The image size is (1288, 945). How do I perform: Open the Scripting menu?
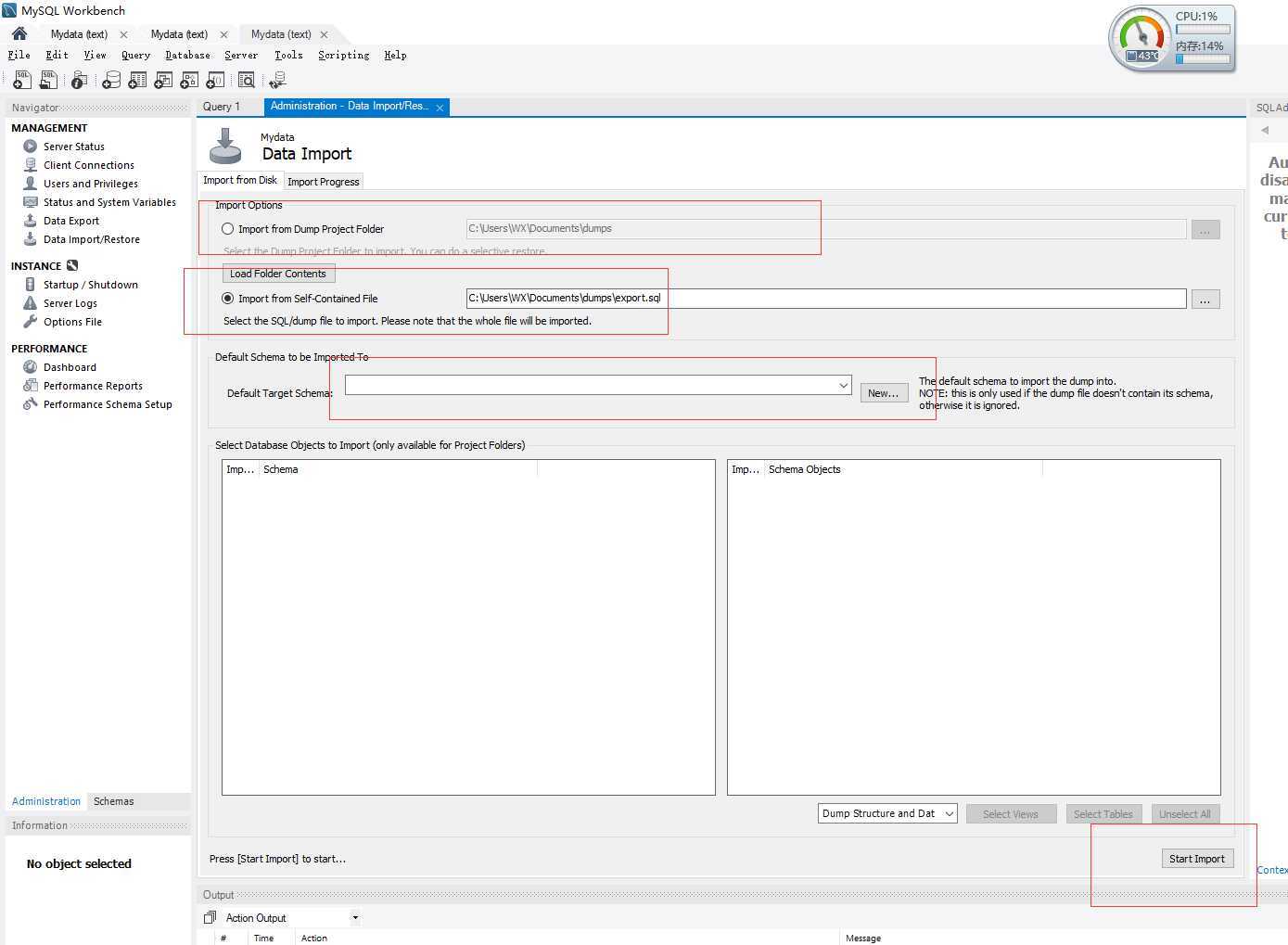[344, 55]
